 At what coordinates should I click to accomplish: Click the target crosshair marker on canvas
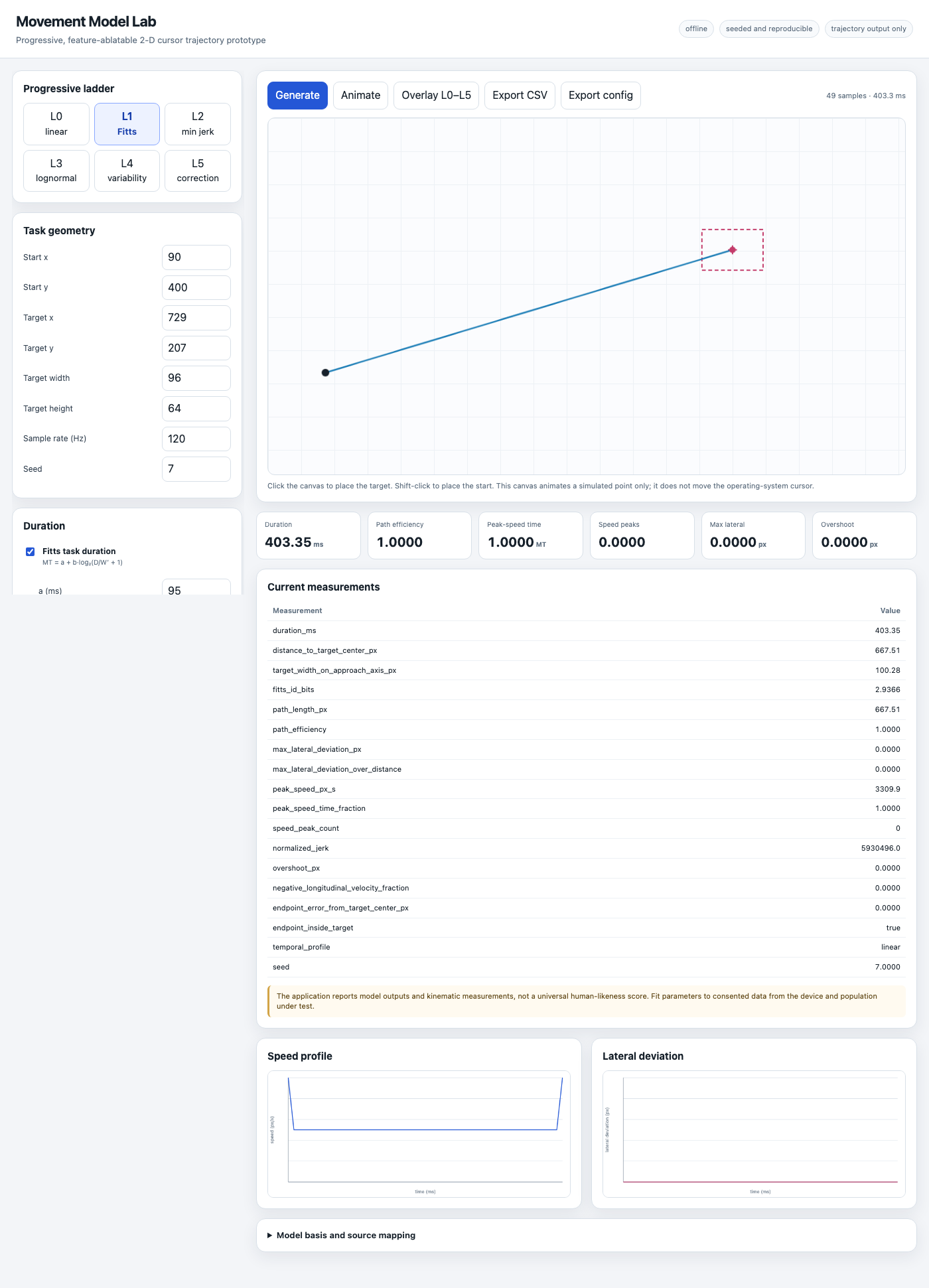pyautogui.click(x=733, y=250)
